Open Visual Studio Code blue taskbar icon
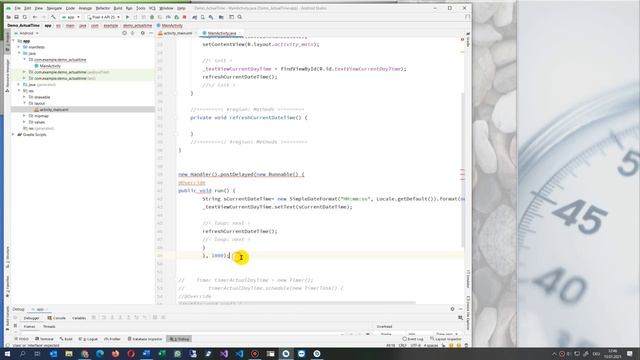 click(x=239, y=353)
